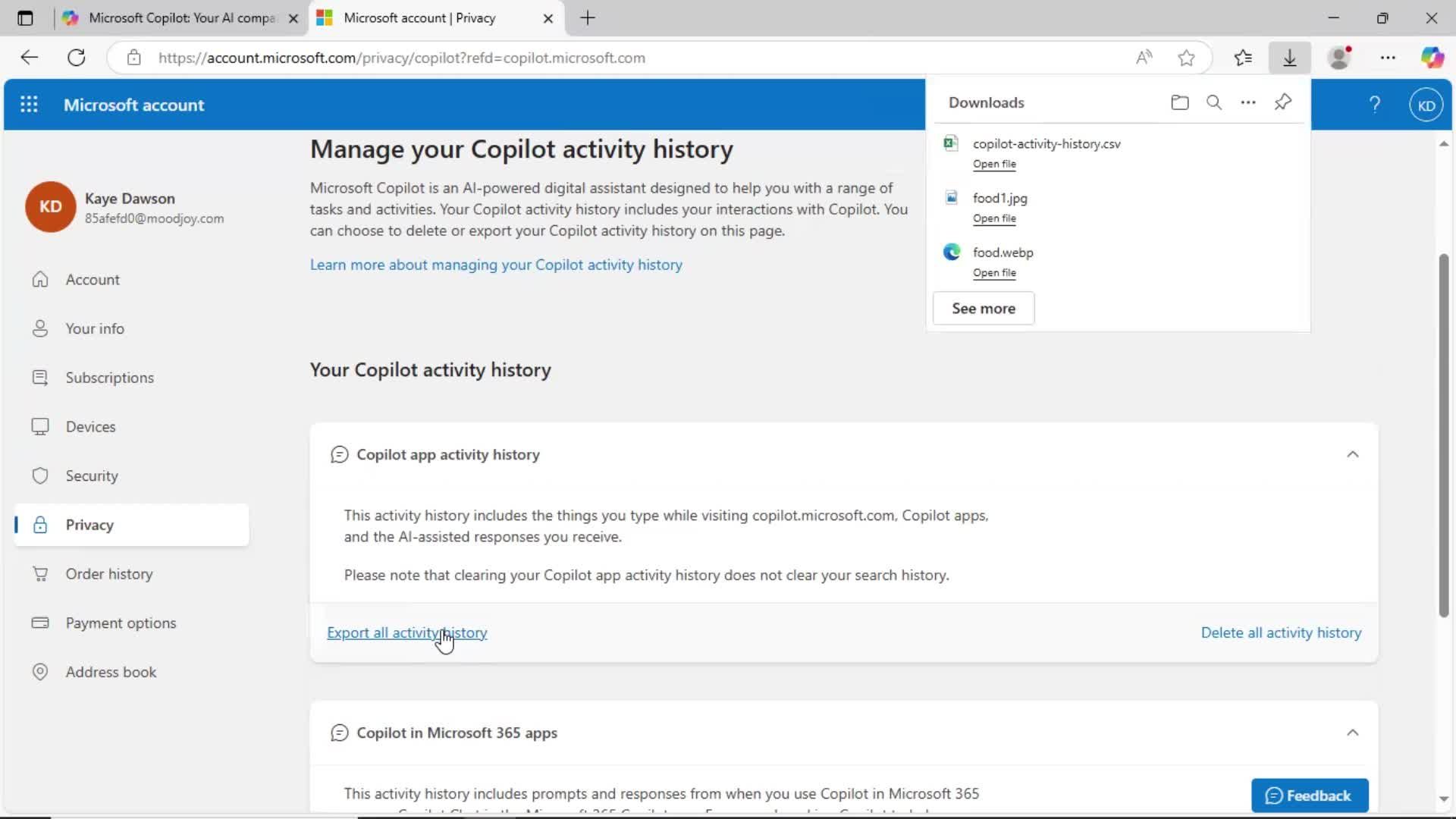View site information lock icon
This screenshot has height=819, width=1456.
pyautogui.click(x=134, y=58)
